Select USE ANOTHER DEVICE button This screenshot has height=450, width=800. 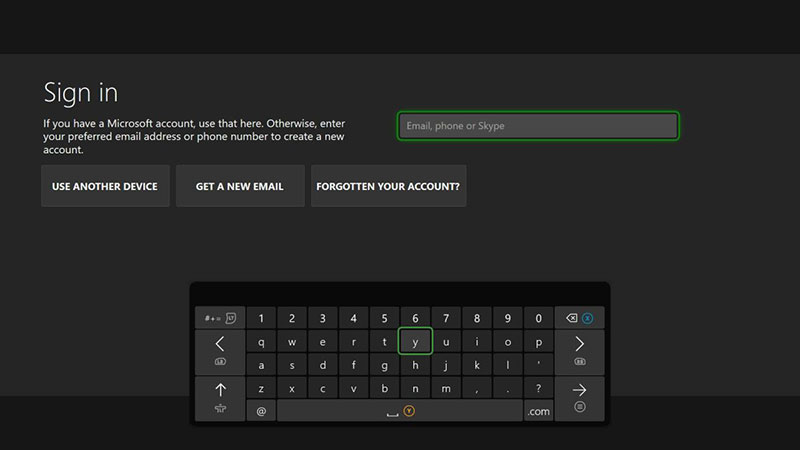(105, 186)
